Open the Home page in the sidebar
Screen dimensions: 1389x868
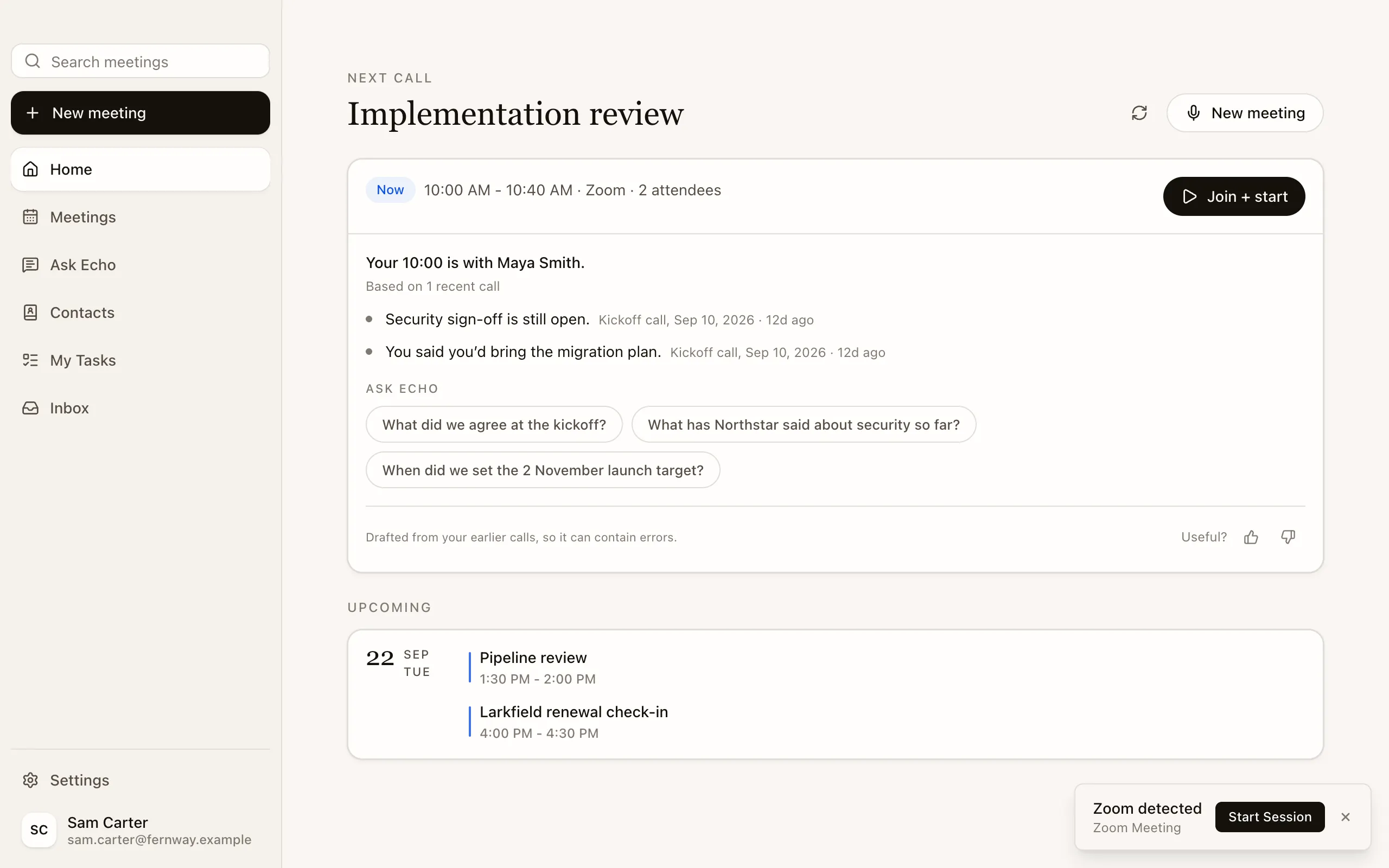140,169
